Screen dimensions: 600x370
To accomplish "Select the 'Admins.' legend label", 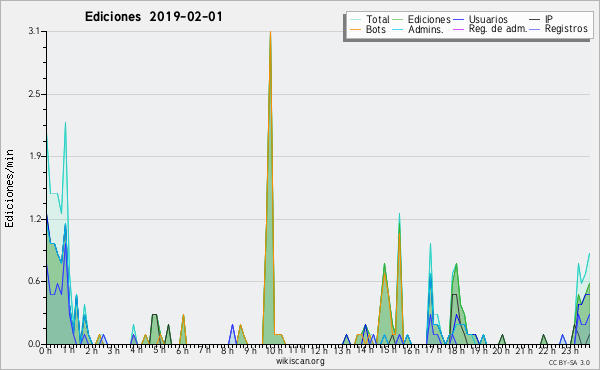I will (426, 29).
